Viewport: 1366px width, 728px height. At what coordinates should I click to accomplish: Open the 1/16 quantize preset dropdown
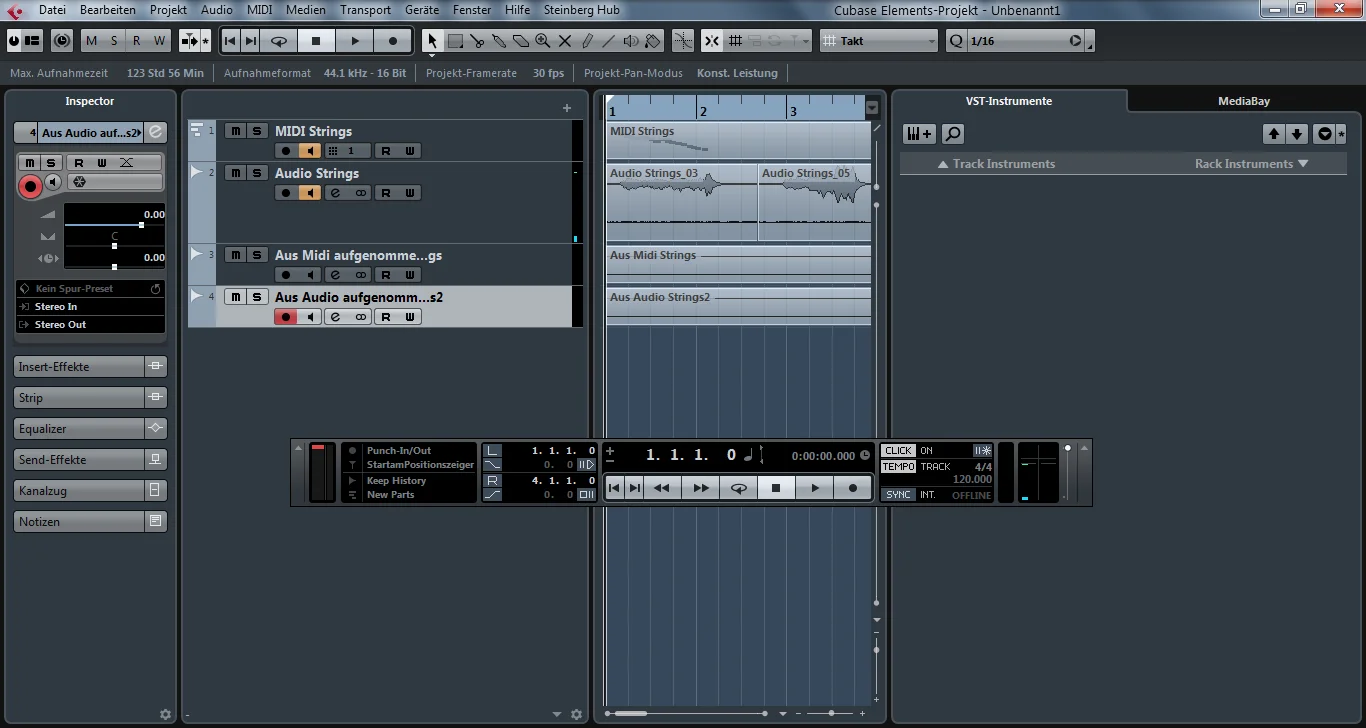[x=1026, y=41]
